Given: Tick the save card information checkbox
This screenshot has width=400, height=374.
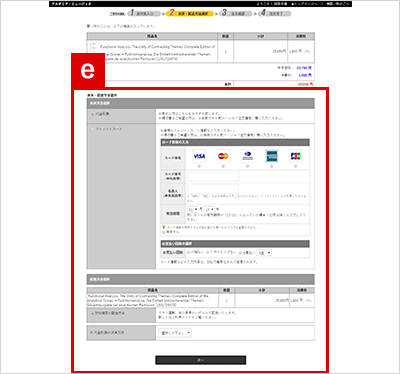Looking at the screenshot, I should coord(163,232).
